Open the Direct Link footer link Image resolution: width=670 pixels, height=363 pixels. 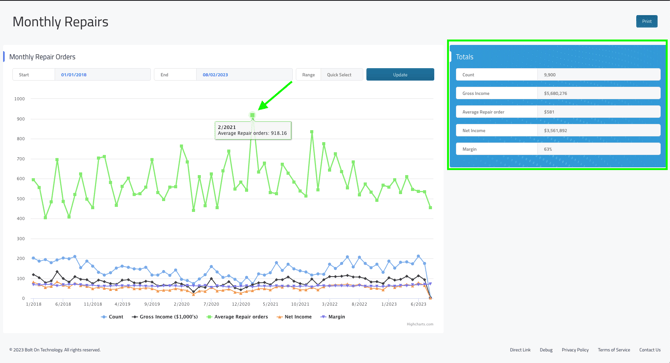point(520,350)
